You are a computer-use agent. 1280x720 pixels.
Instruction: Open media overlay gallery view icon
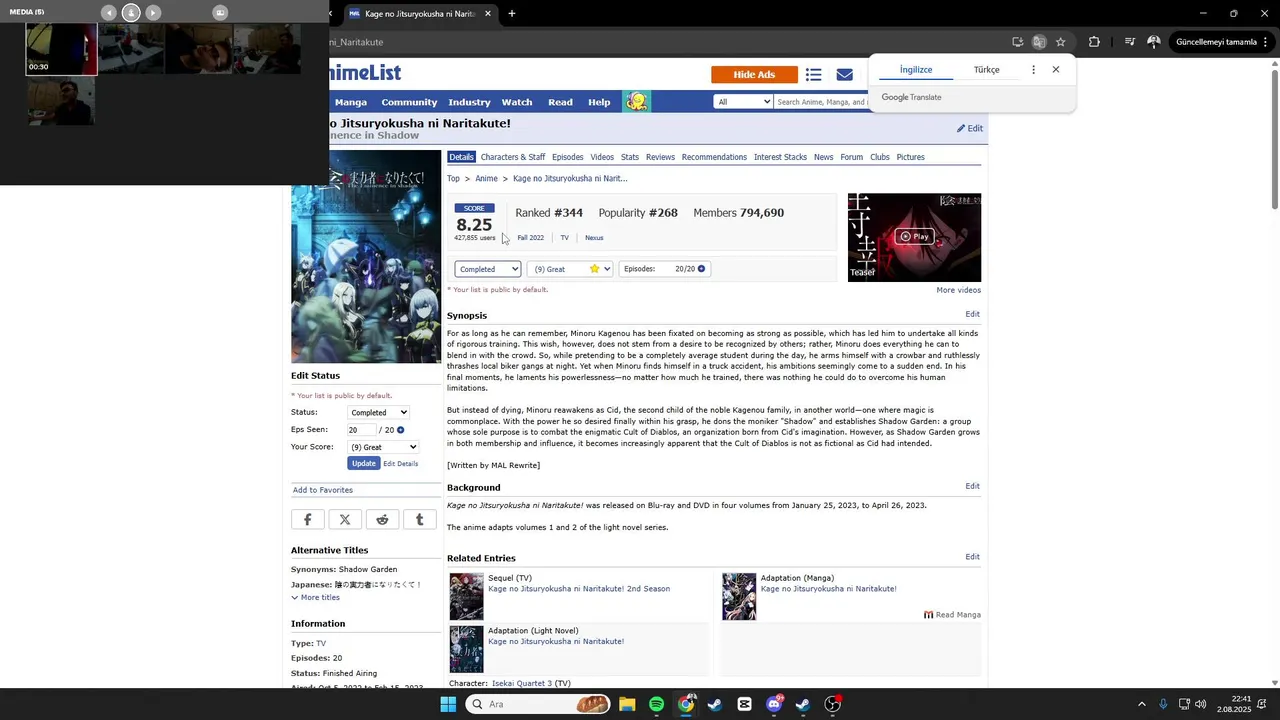(x=220, y=12)
